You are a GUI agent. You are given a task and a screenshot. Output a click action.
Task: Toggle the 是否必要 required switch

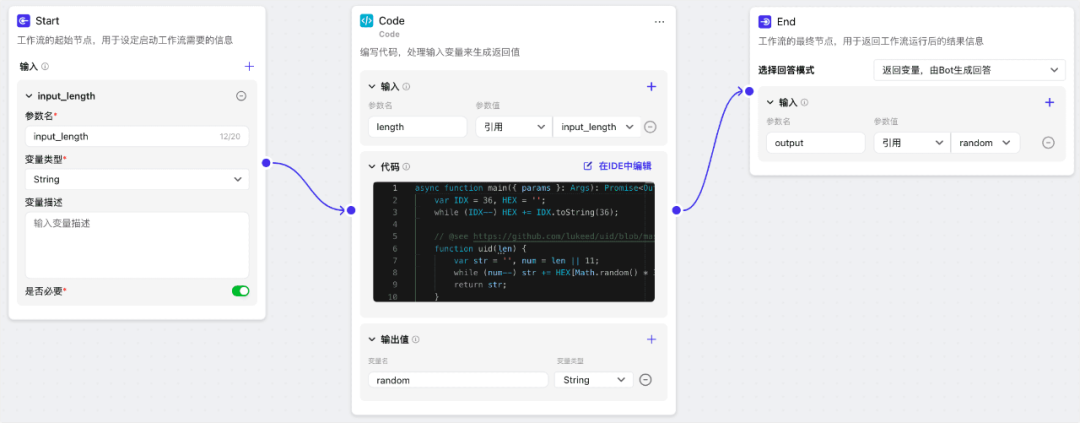coord(240,291)
